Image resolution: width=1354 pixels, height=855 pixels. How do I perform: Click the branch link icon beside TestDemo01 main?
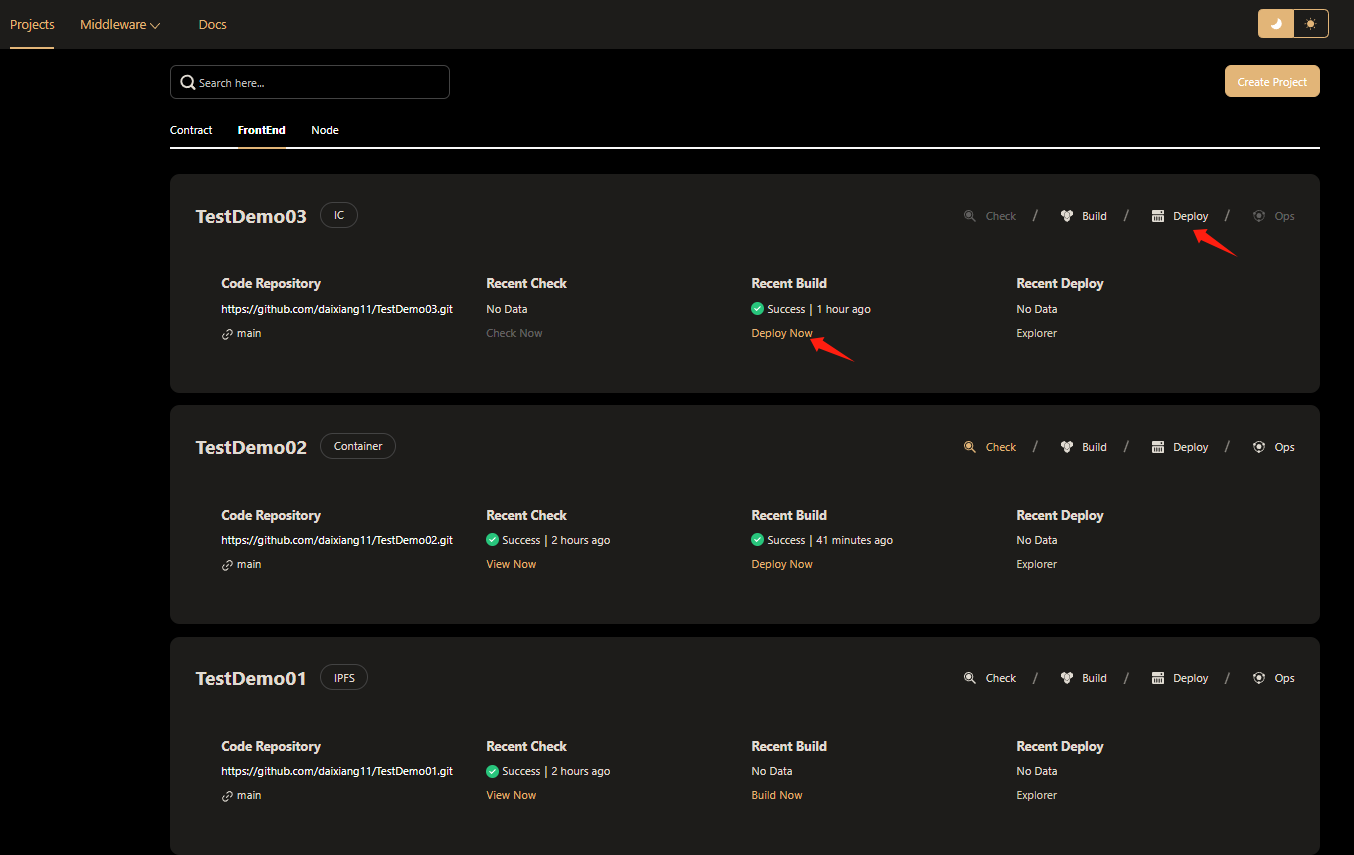(227, 796)
